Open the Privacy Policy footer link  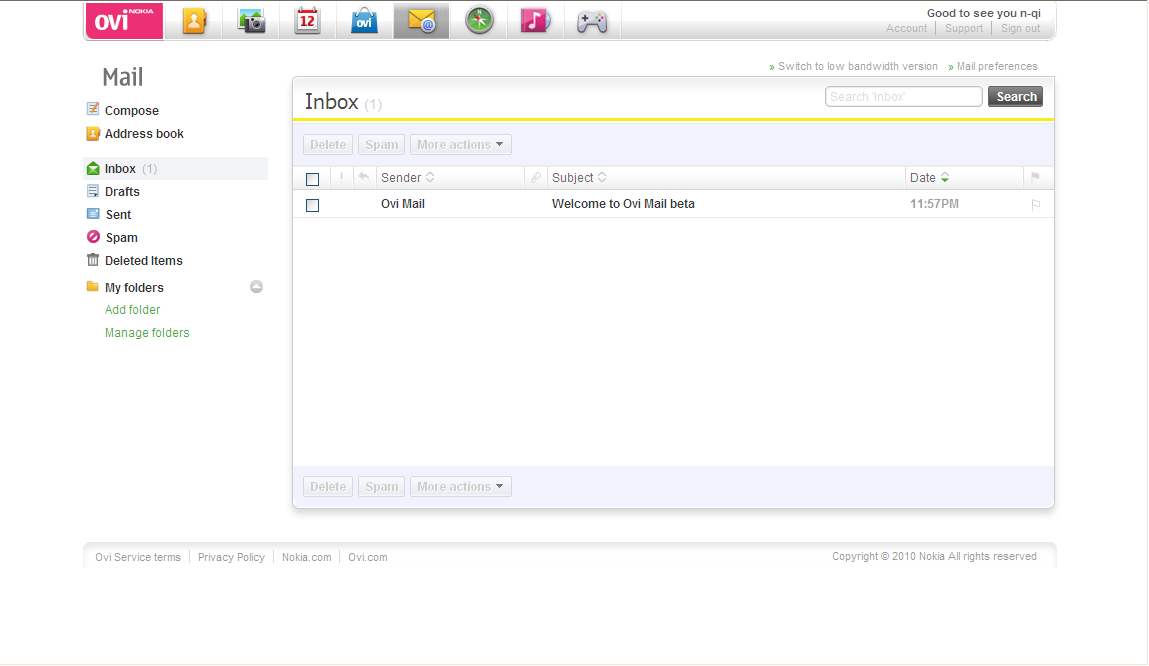pos(231,557)
